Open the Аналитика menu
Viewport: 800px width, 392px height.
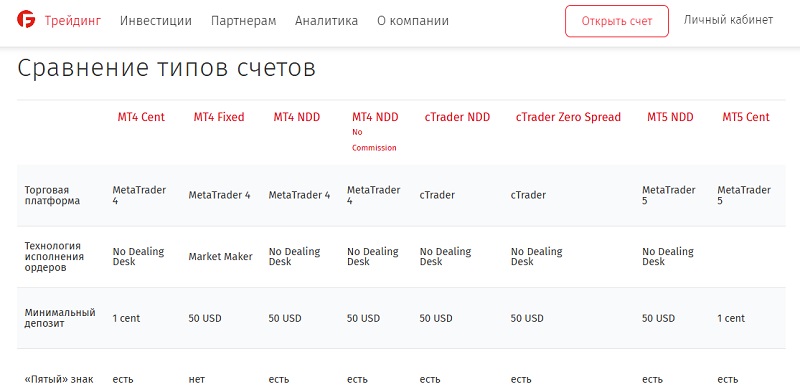327,21
